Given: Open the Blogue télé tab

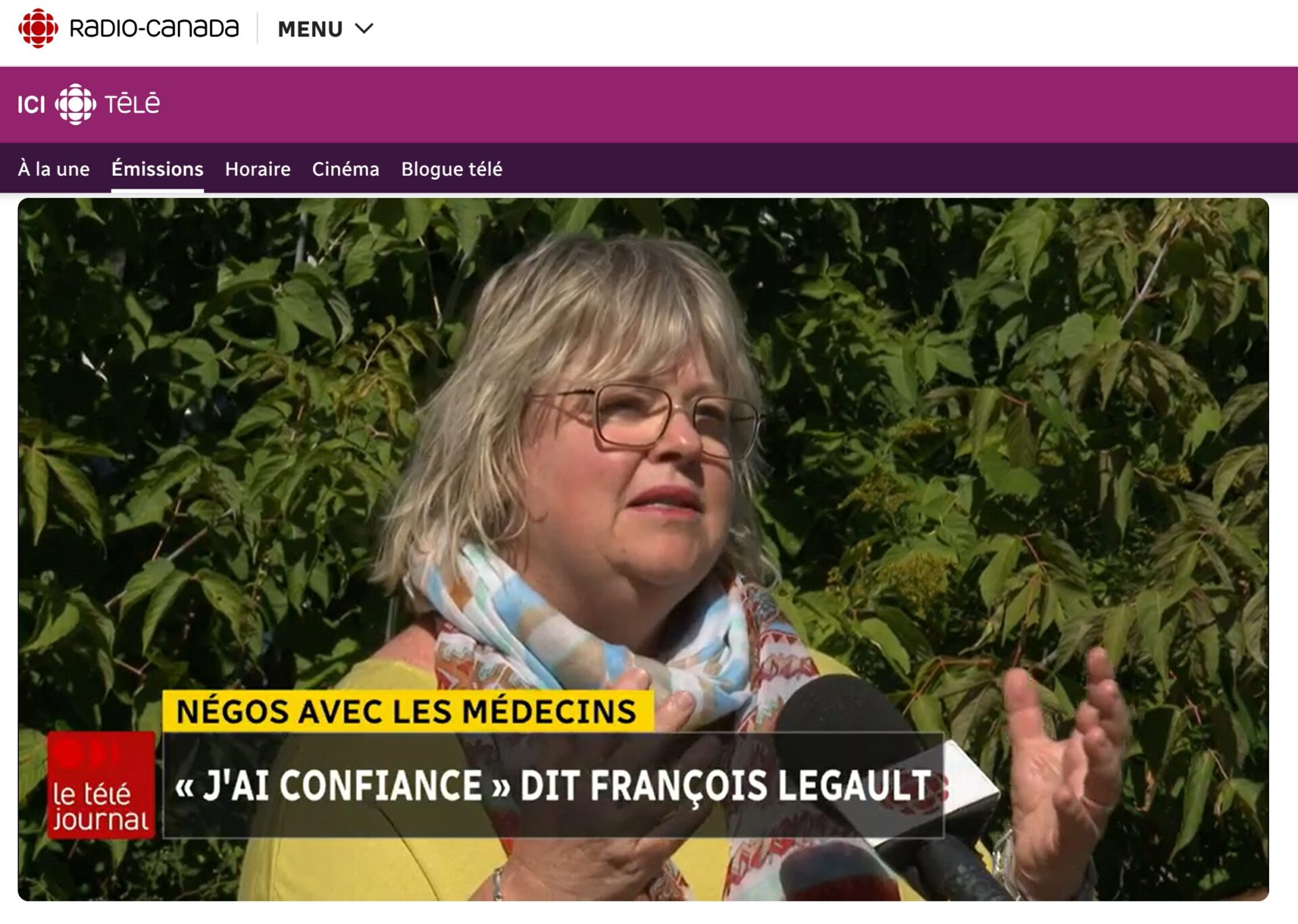Looking at the screenshot, I should coord(452,169).
